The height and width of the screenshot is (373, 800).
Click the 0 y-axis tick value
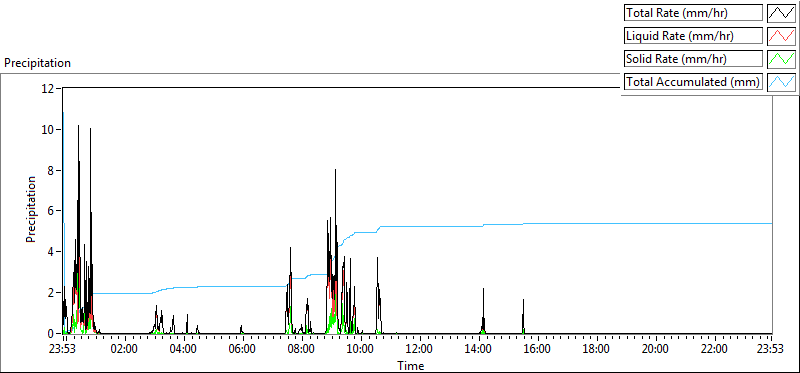click(x=51, y=334)
